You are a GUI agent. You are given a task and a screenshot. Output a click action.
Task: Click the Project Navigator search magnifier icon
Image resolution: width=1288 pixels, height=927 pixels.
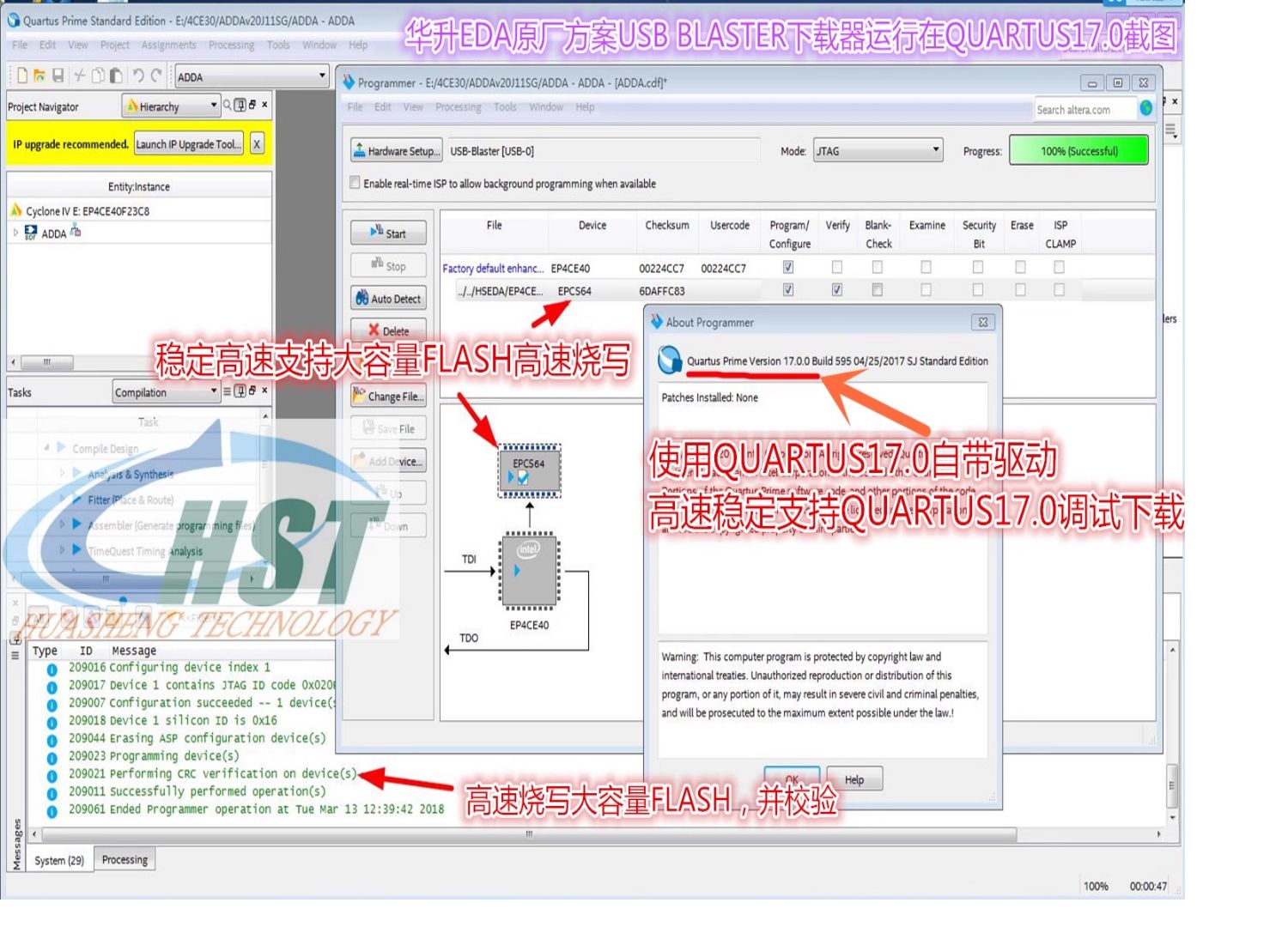(x=228, y=105)
